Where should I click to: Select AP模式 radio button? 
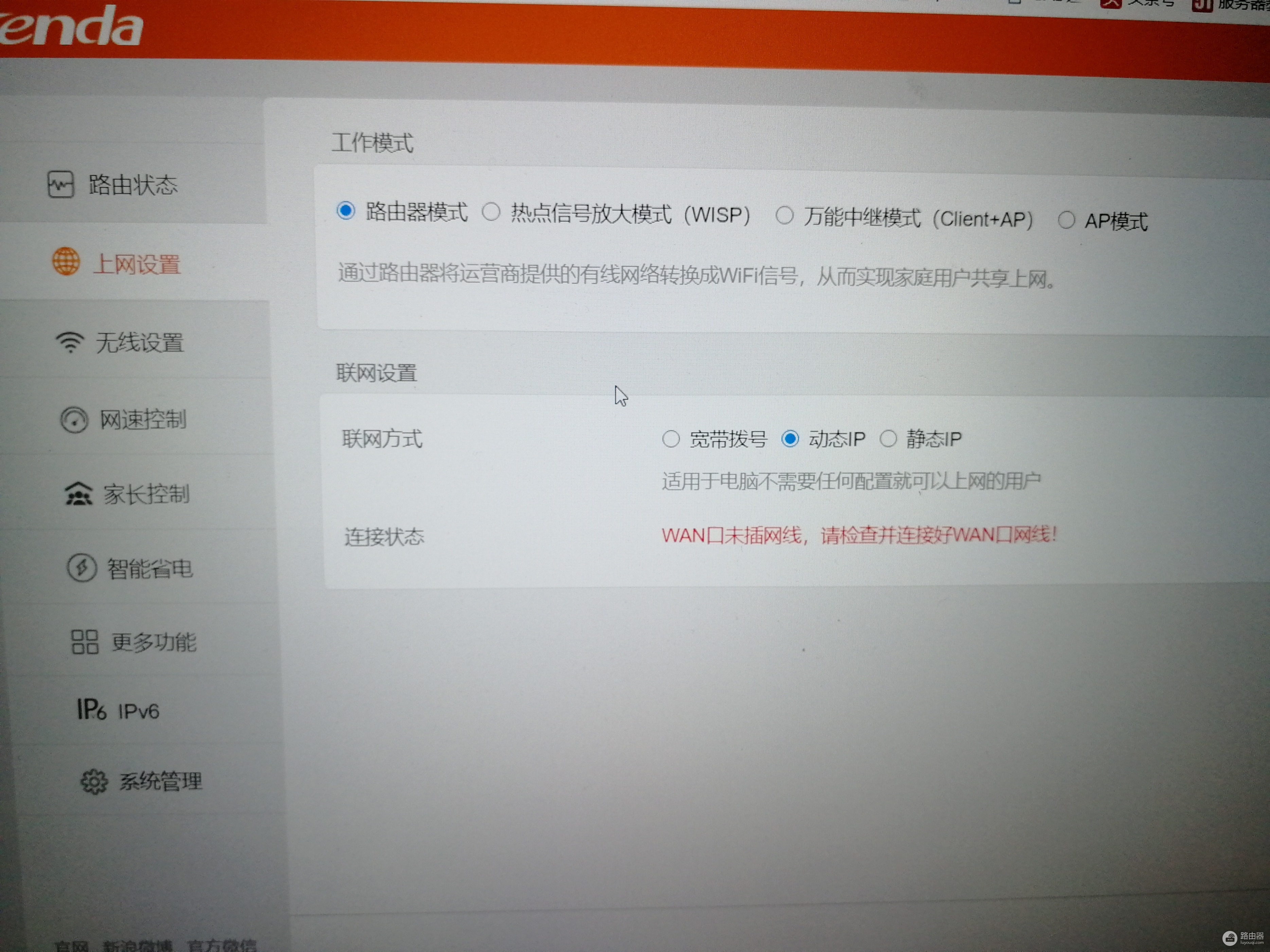[1066, 220]
